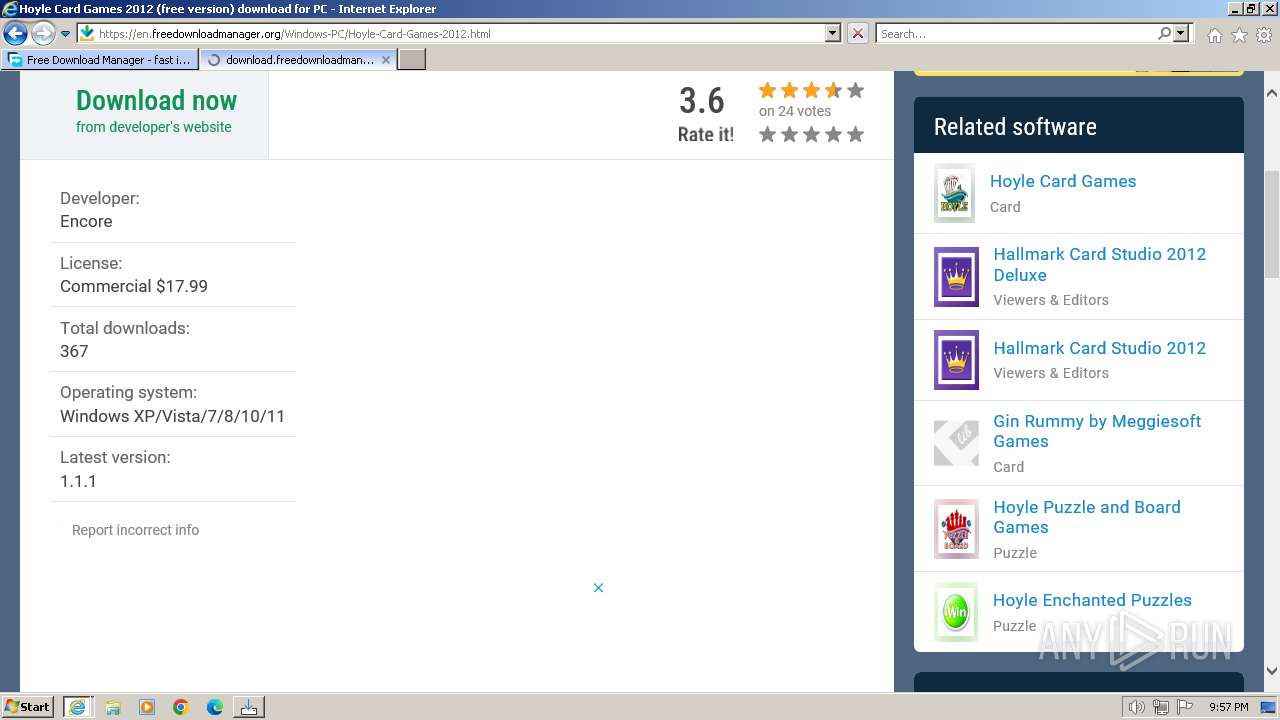The image size is (1280, 720).
Task: Open a new blank tab
Action: tap(412, 60)
